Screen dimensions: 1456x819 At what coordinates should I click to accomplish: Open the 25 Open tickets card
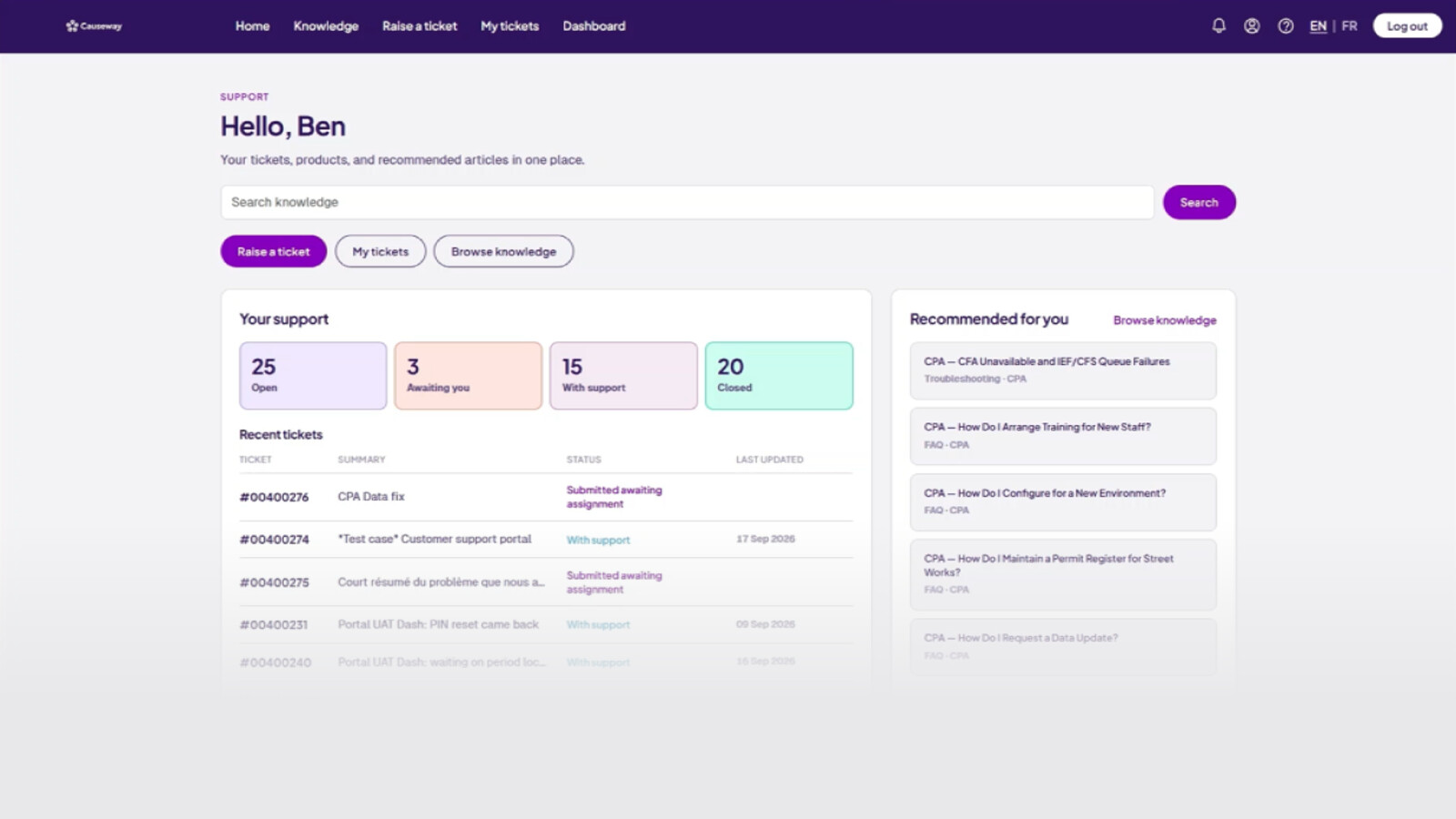[x=313, y=376]
